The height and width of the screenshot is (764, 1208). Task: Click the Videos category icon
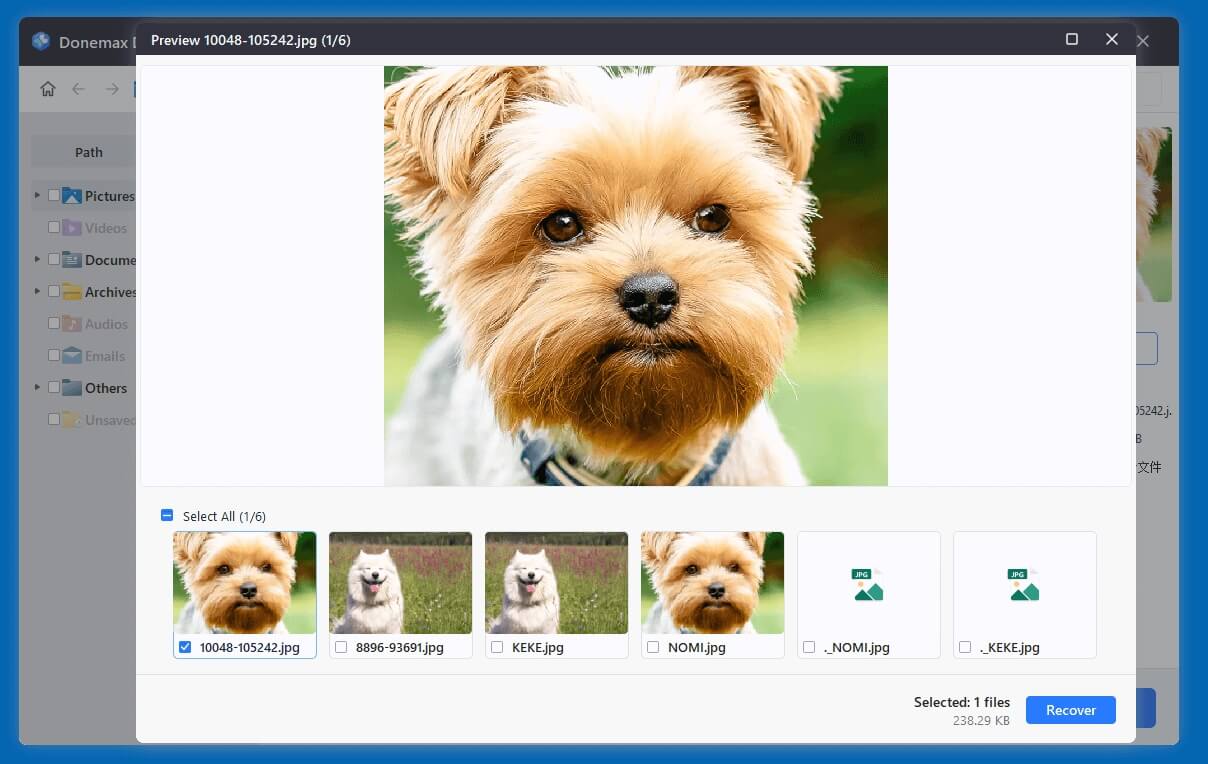coord(70,228)
